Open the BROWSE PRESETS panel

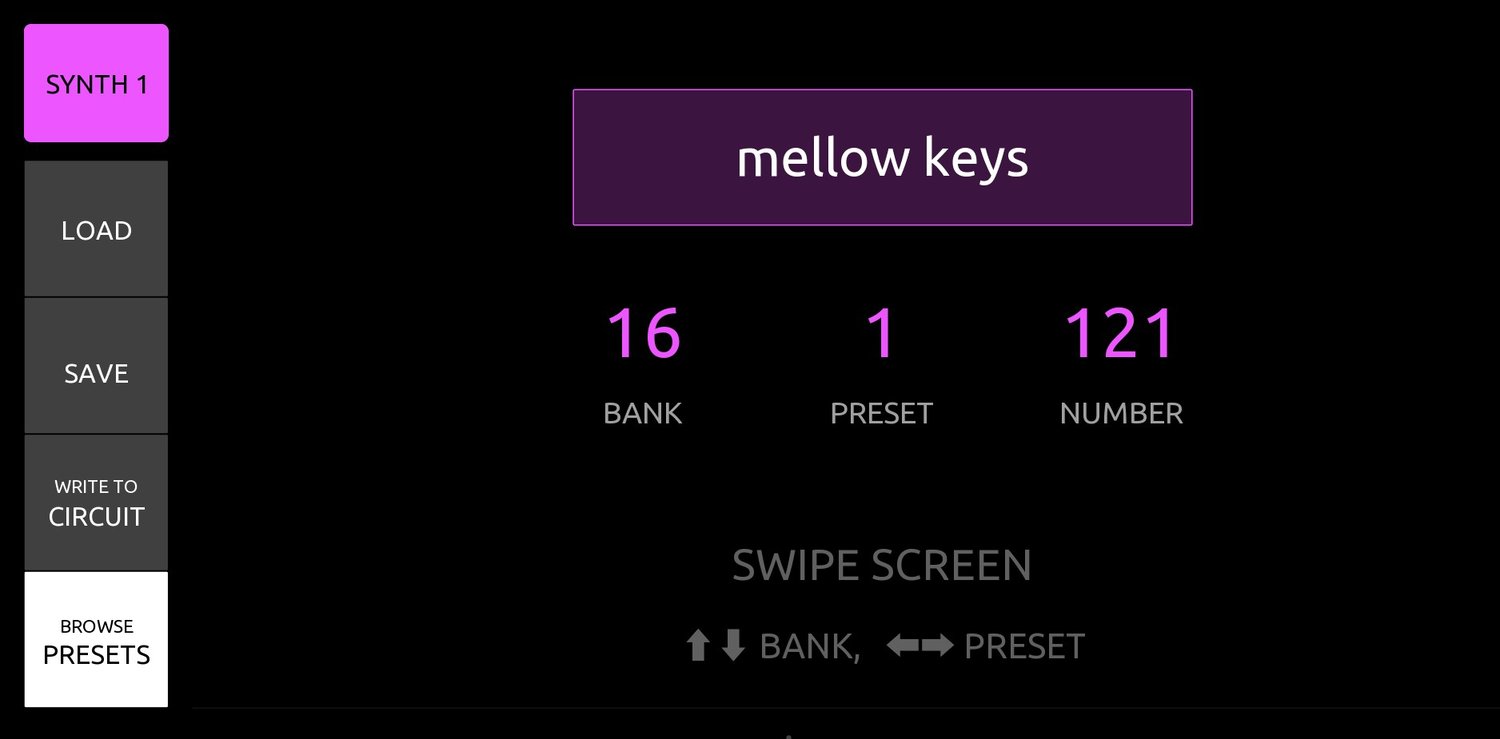[x=96, y=640]
